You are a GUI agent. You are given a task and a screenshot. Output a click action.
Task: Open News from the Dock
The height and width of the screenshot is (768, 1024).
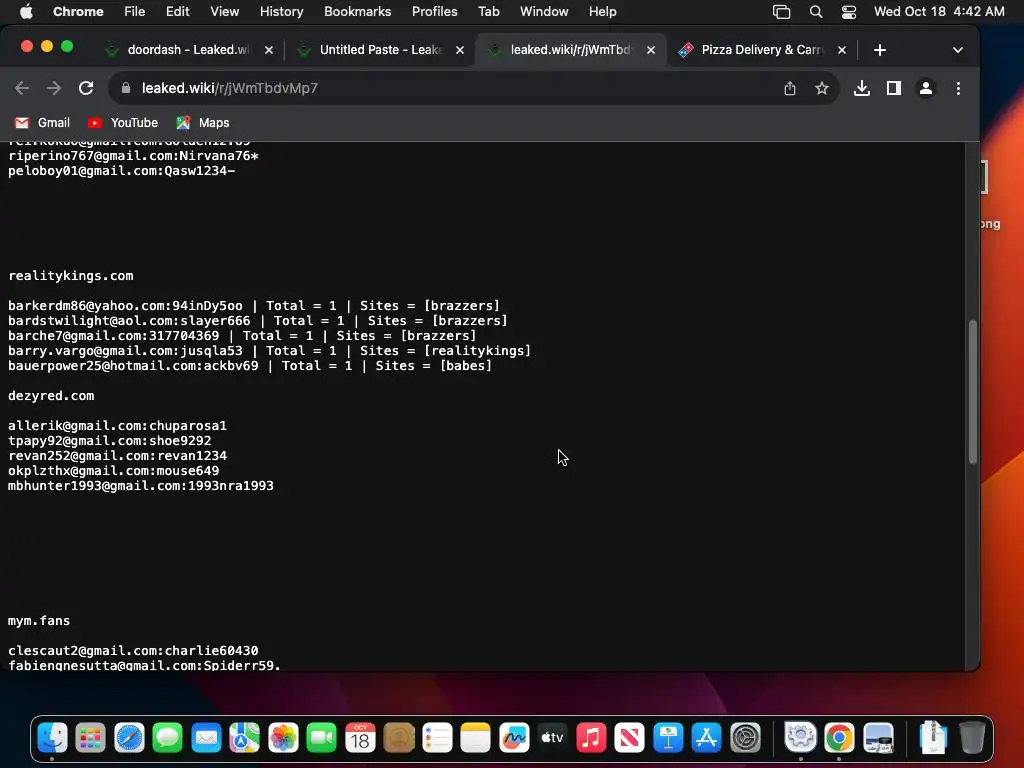pyautogui.click(x=630, y=738)
